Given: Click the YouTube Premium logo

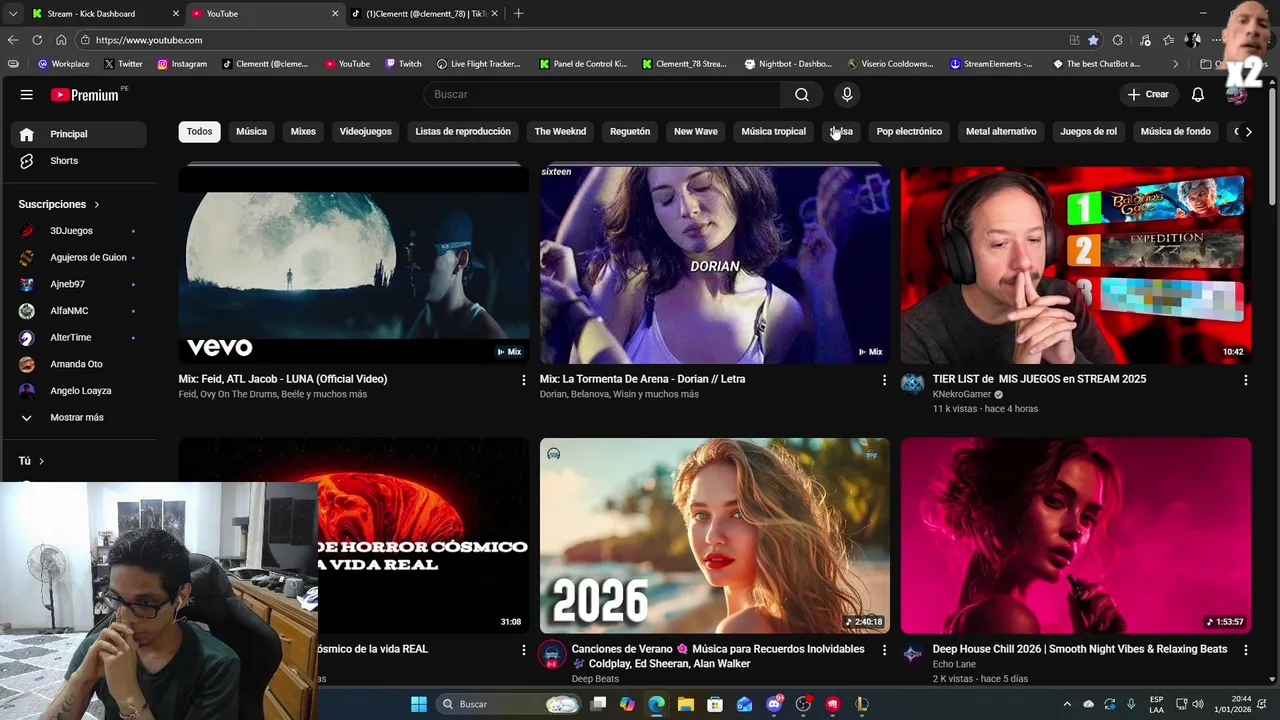Looking at the screenshot, I should (85, 95).
